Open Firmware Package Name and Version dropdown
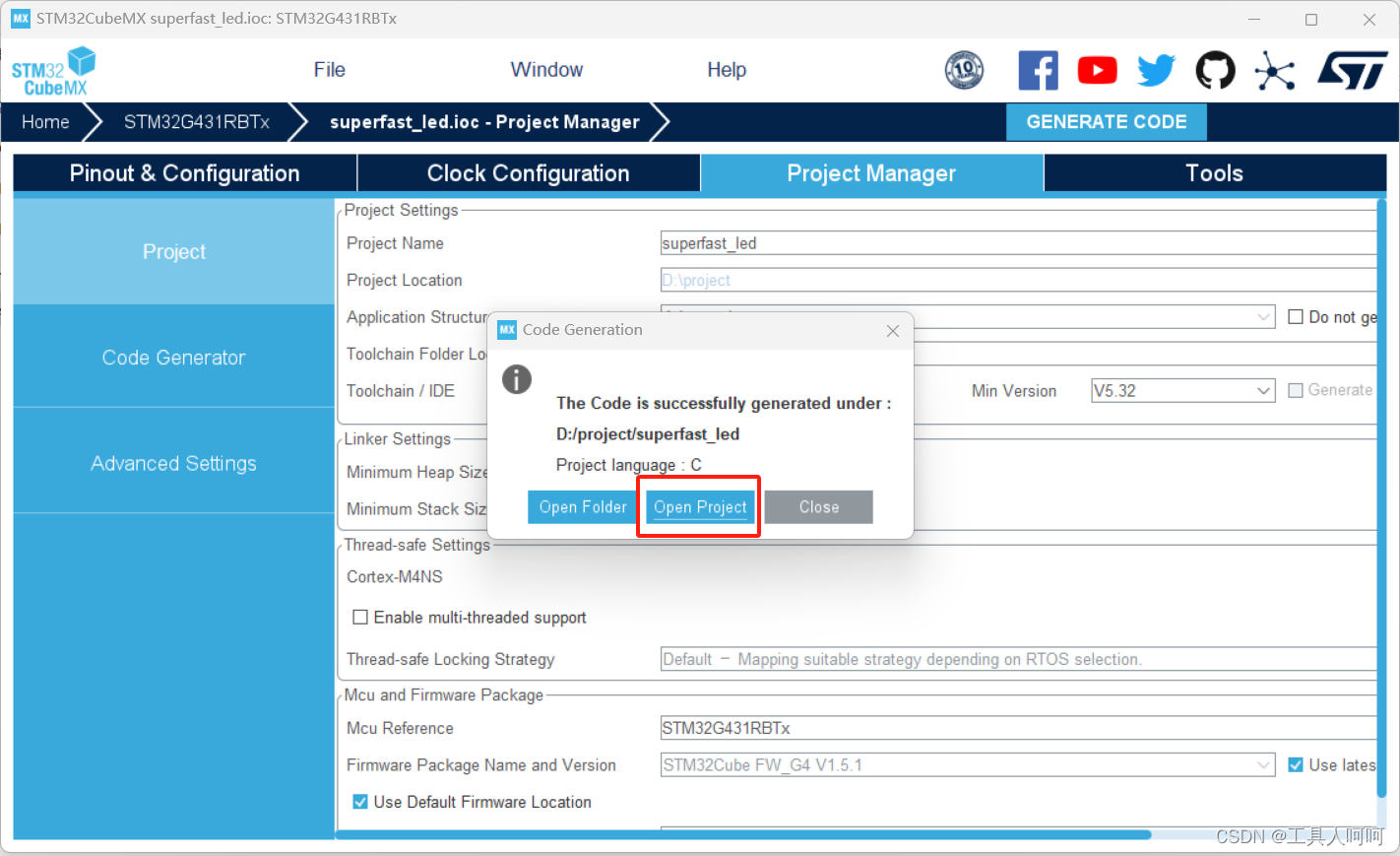 968,765
